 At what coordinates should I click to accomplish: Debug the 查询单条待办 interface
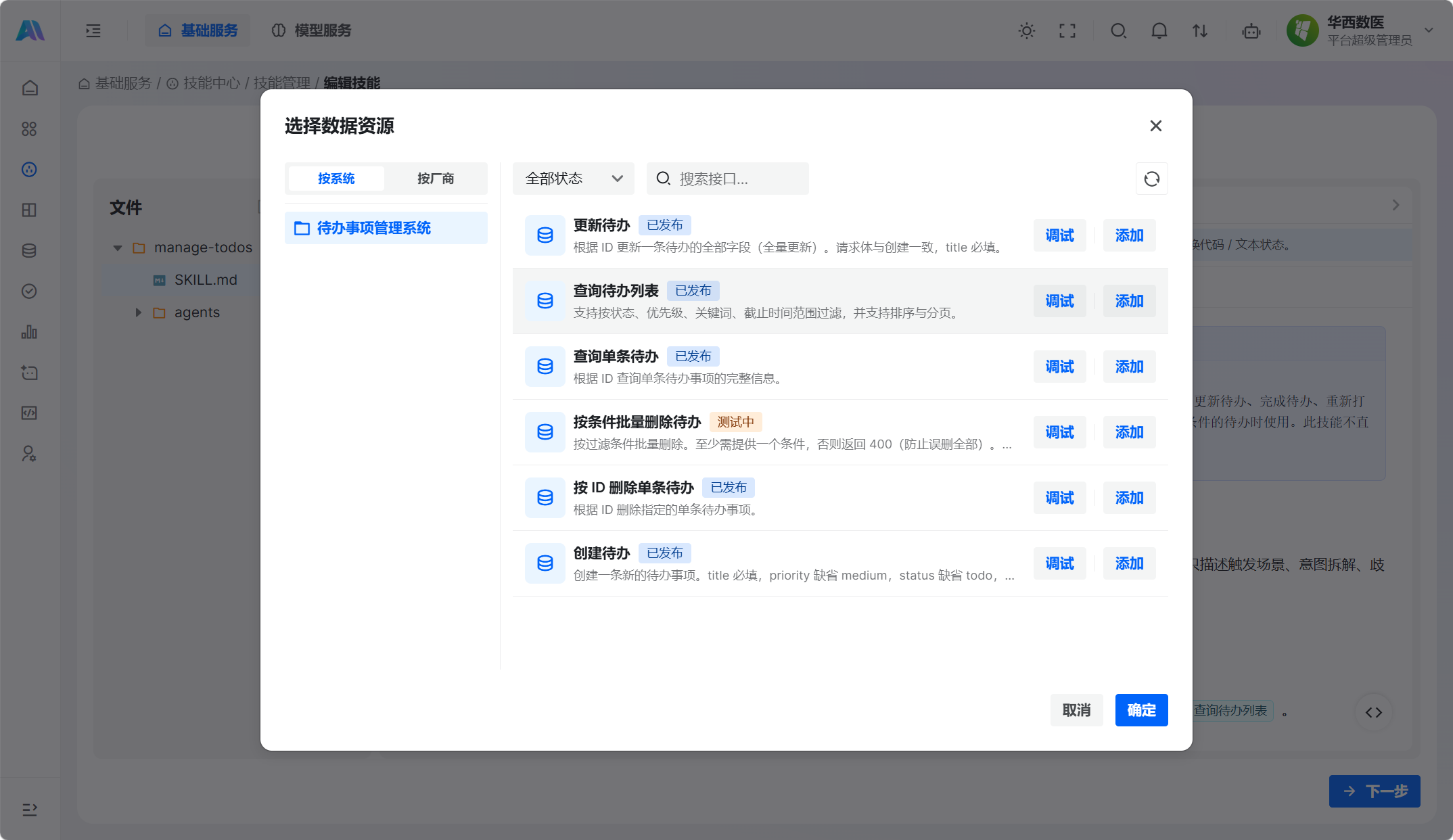coord(1060,367)
